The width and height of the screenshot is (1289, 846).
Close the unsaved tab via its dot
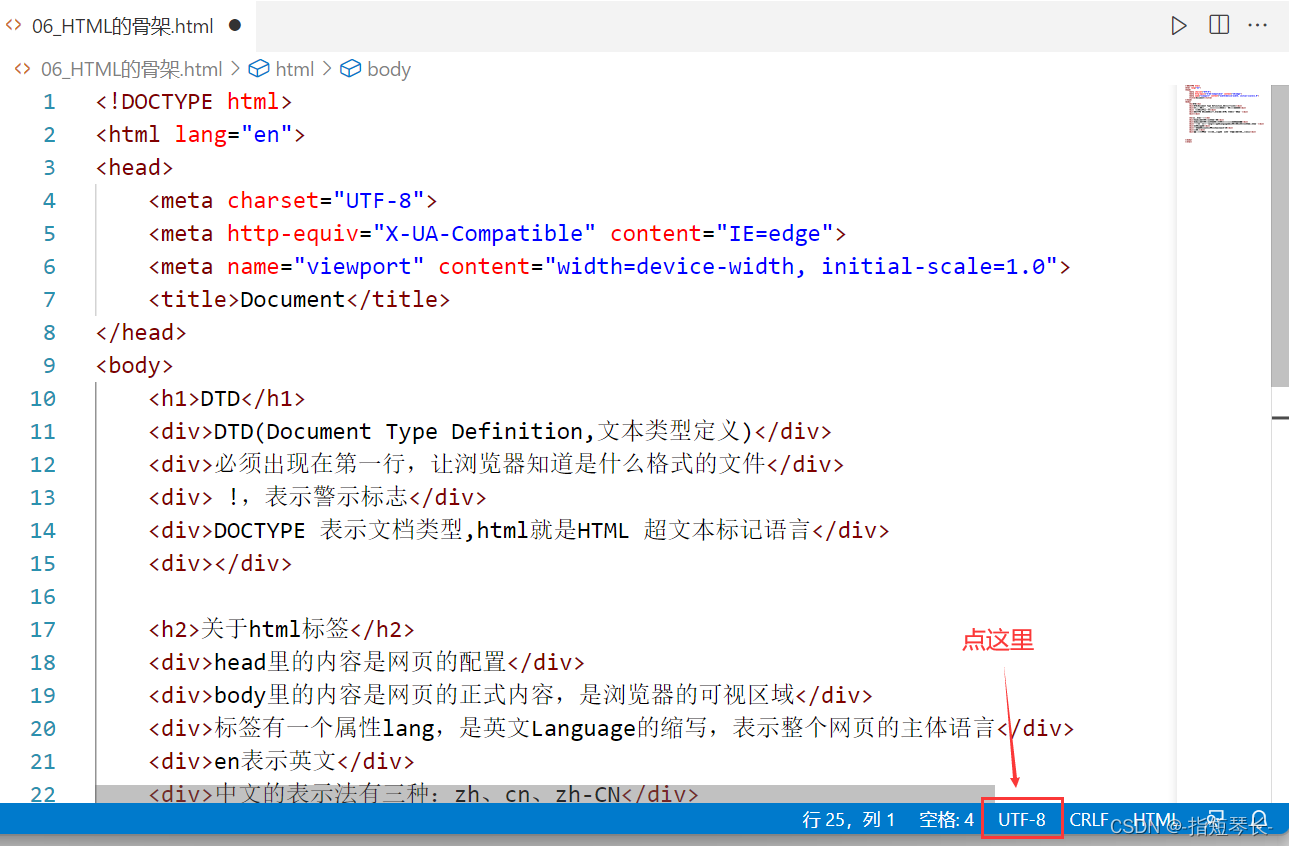235,25
